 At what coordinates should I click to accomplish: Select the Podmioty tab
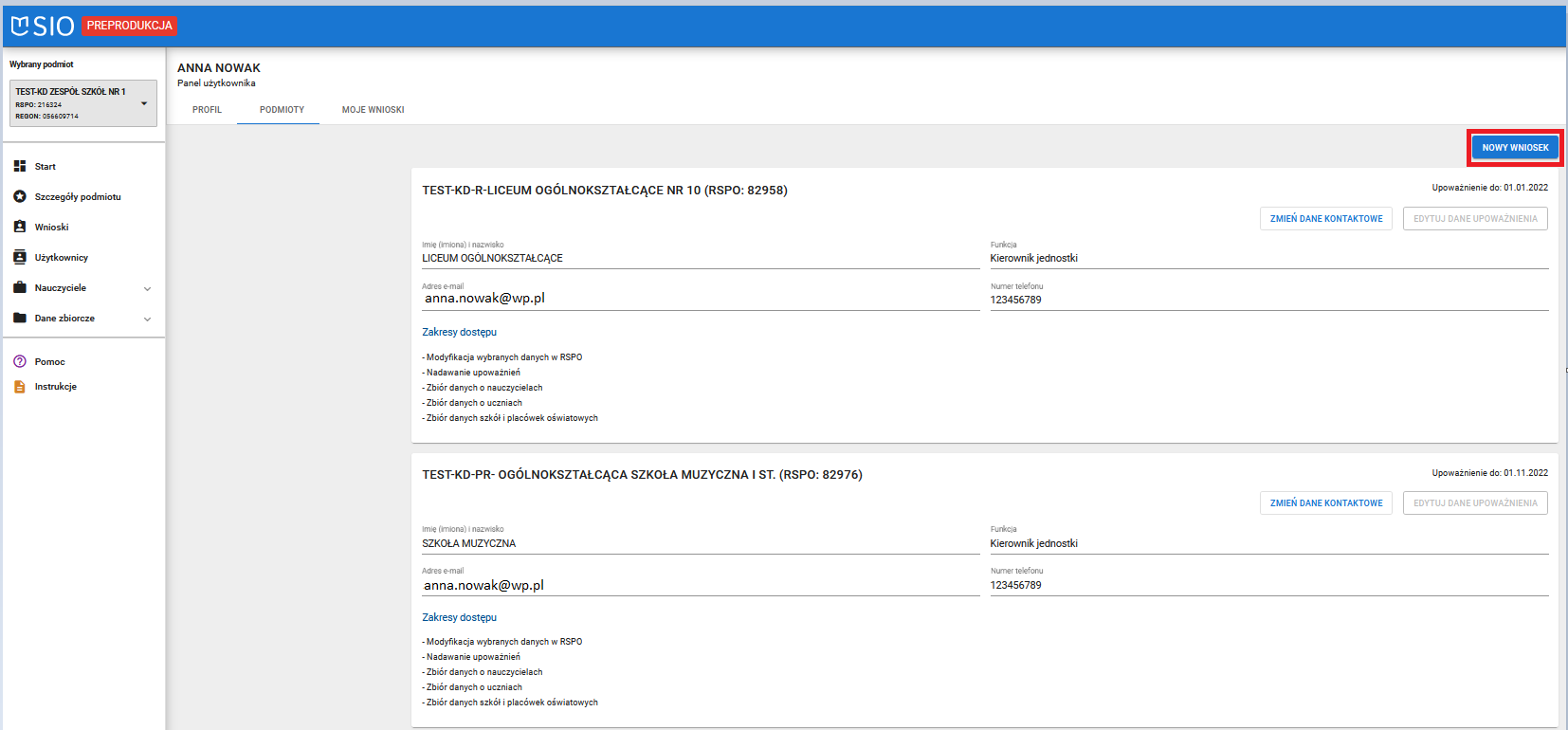(x=282, y=110)
